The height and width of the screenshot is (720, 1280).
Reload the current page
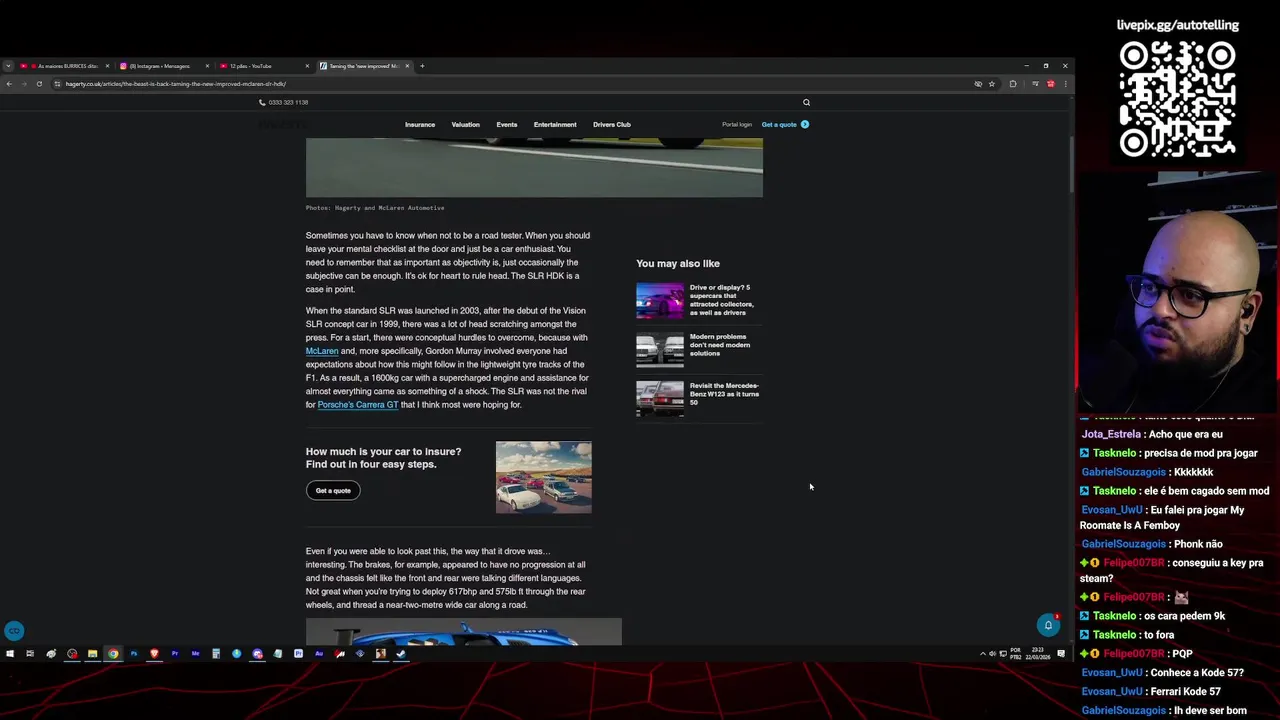click(x=39, y=84)
